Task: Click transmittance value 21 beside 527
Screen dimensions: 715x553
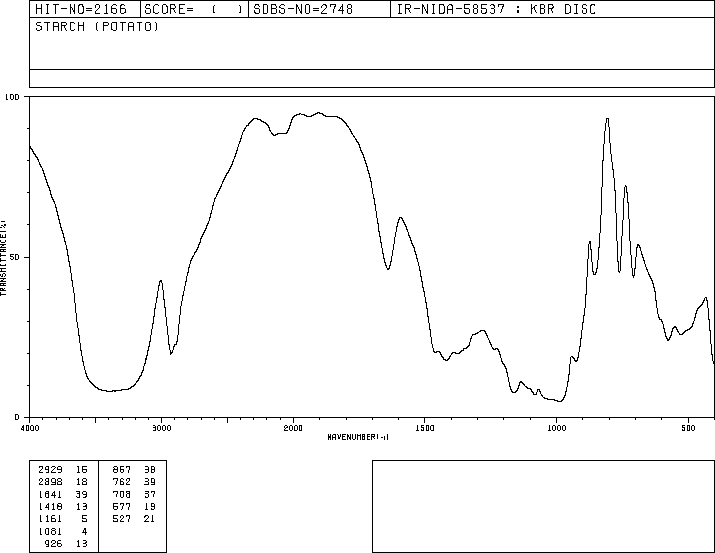Action: point(150,519)
